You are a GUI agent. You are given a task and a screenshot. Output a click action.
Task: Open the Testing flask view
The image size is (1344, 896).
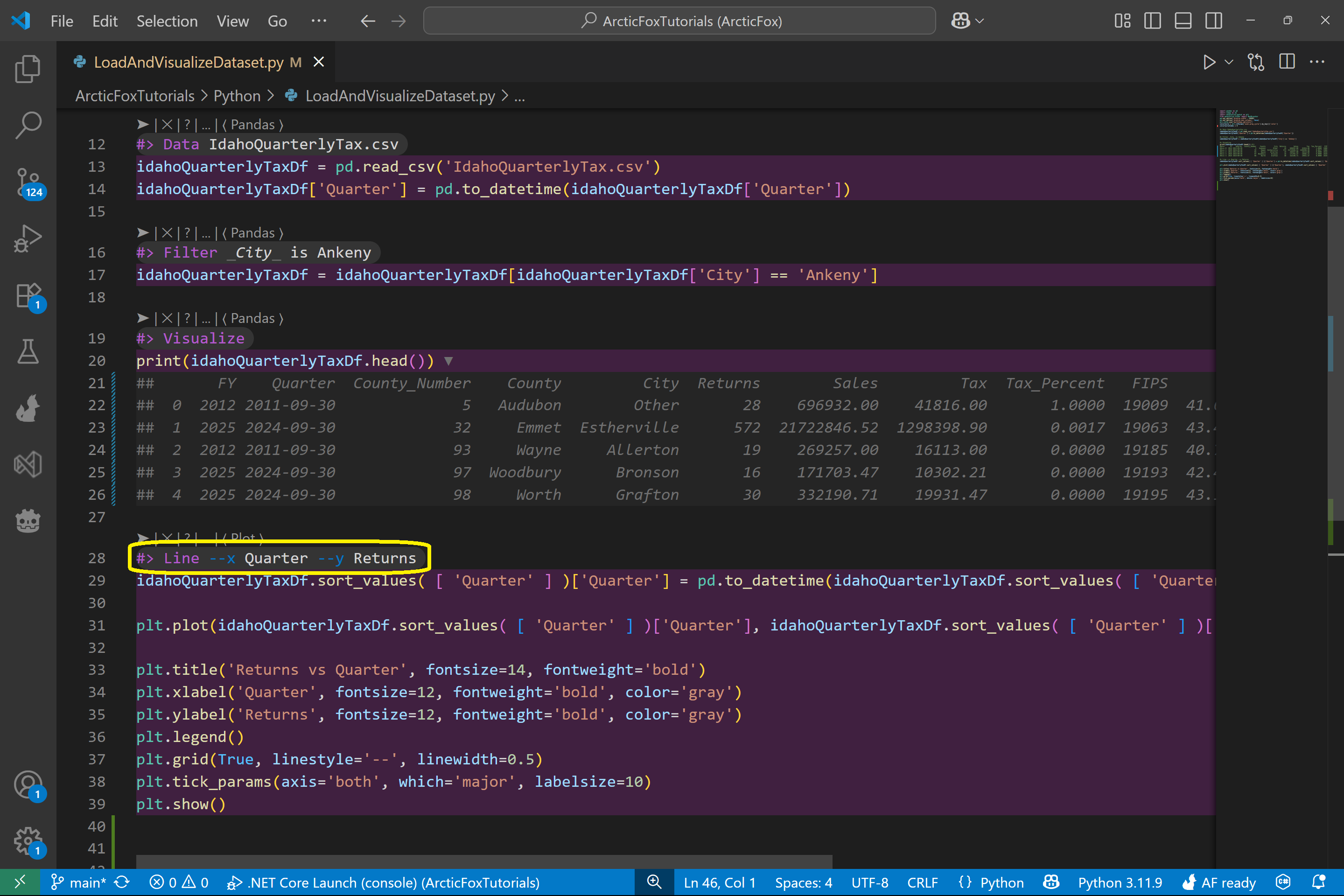coord(28,351)
